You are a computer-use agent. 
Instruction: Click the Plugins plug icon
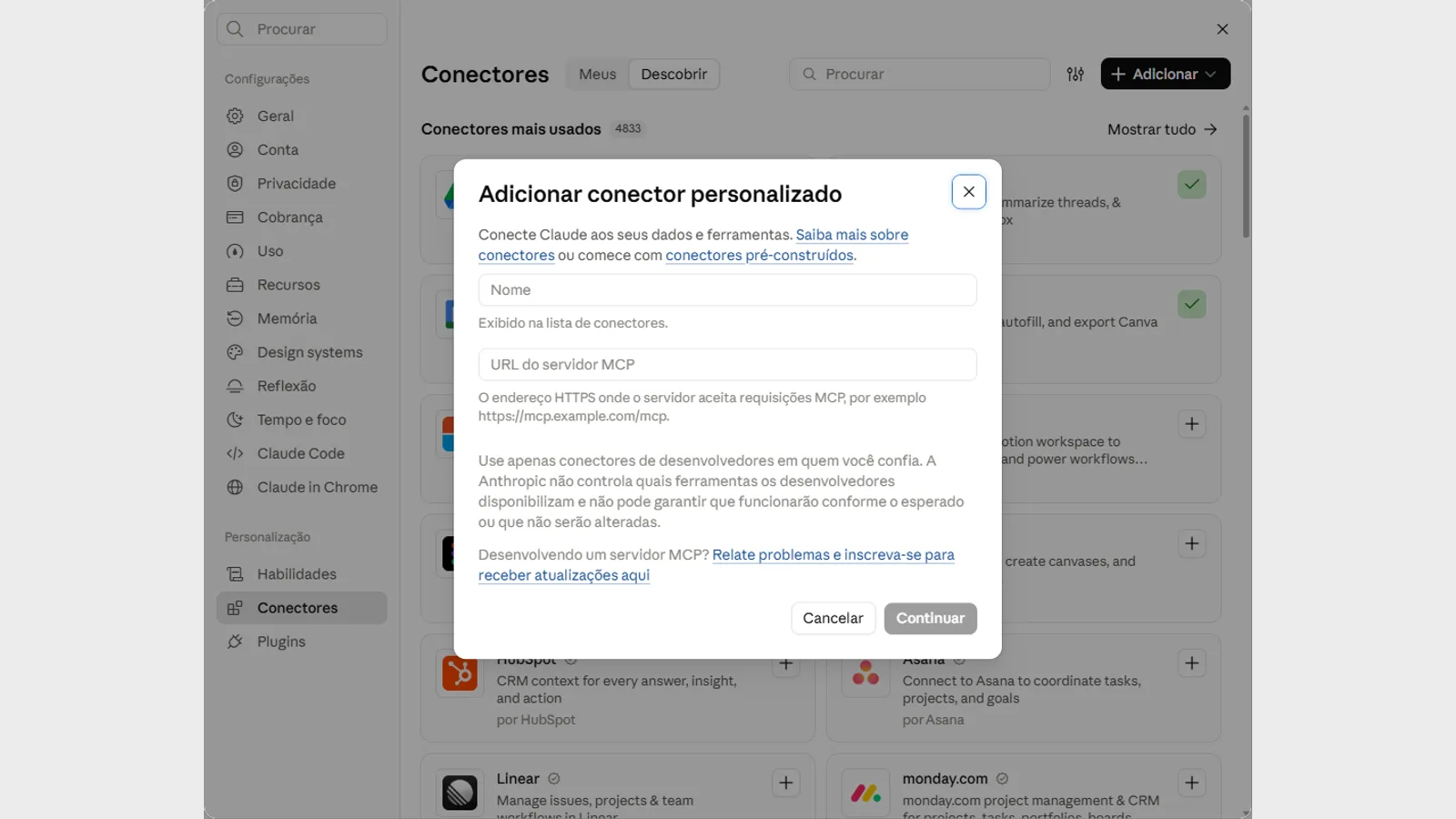coord(235,642)
